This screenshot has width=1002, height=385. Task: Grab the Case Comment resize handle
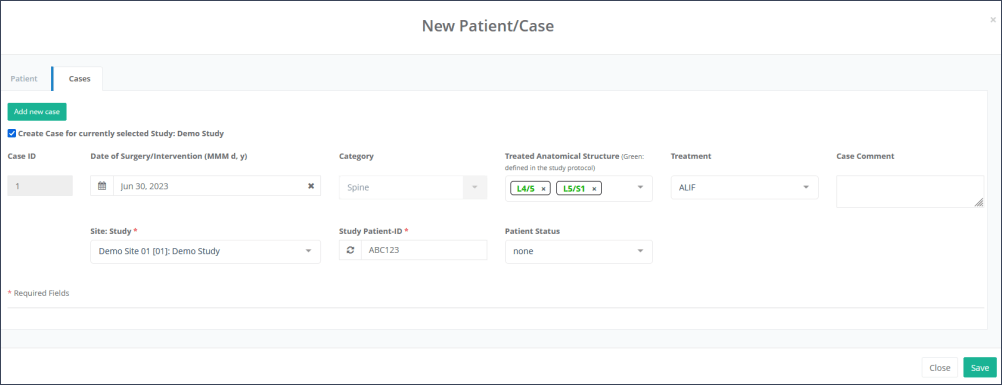click(x=978, y=202)
